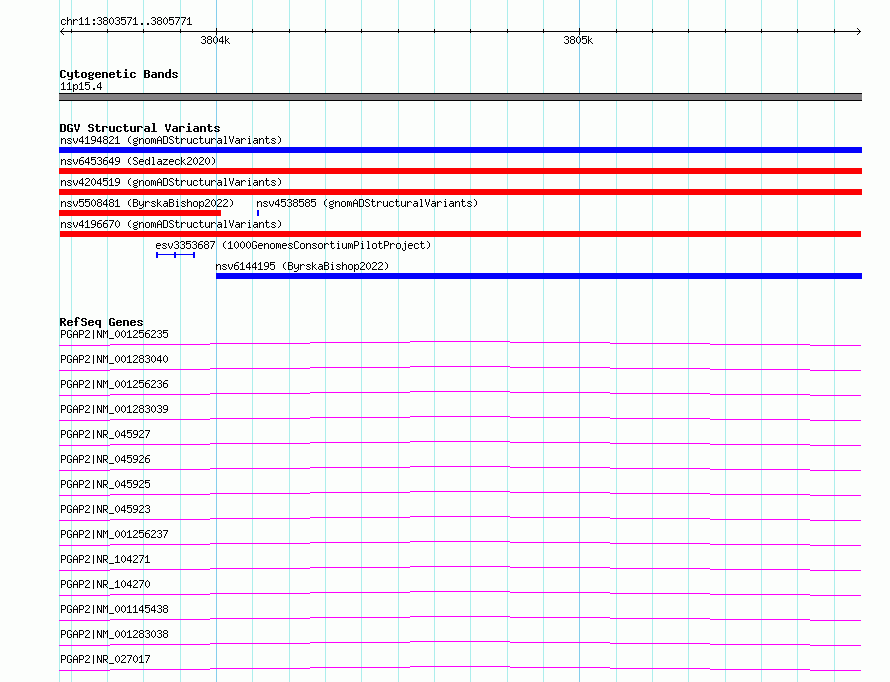
Task: Click the Cytogenetic Bands track title
Action: pos(119,74)
